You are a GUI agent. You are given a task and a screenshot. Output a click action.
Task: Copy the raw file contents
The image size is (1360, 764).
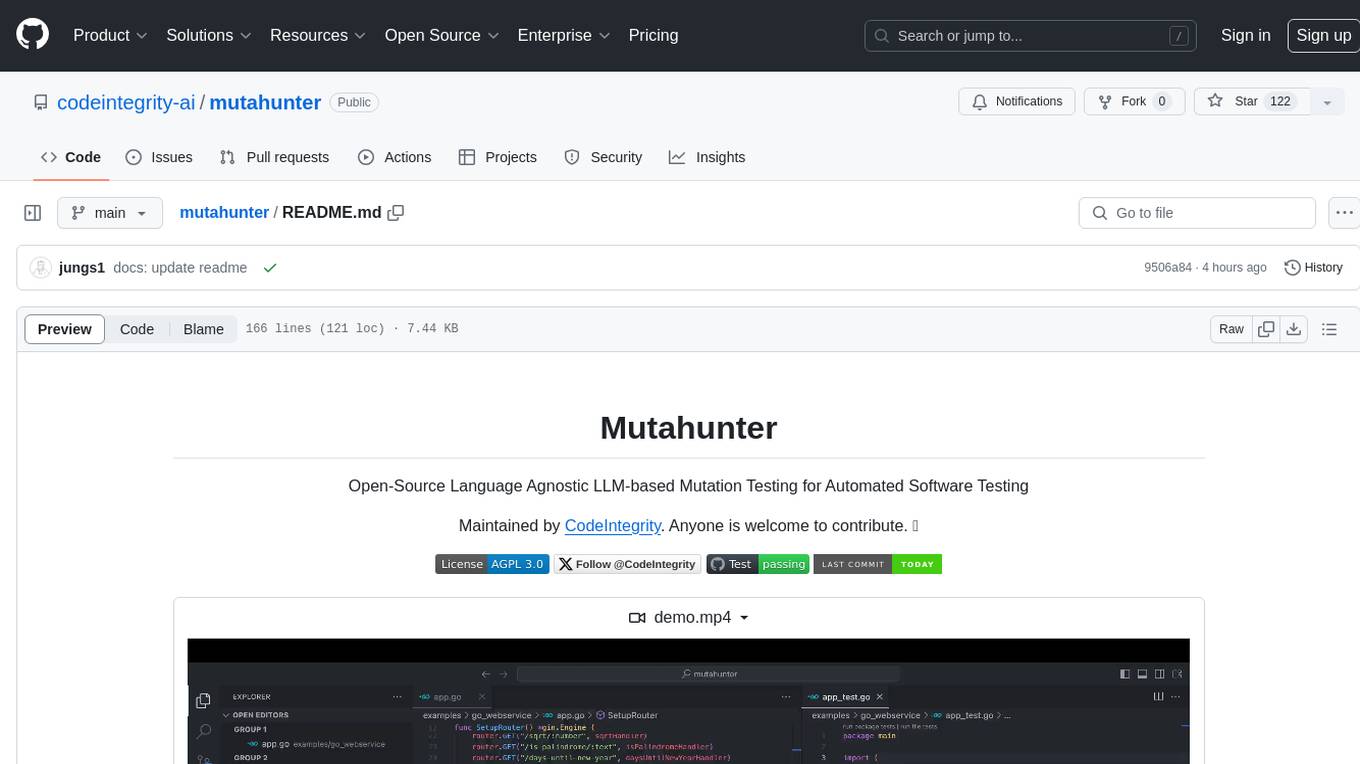1266,329
